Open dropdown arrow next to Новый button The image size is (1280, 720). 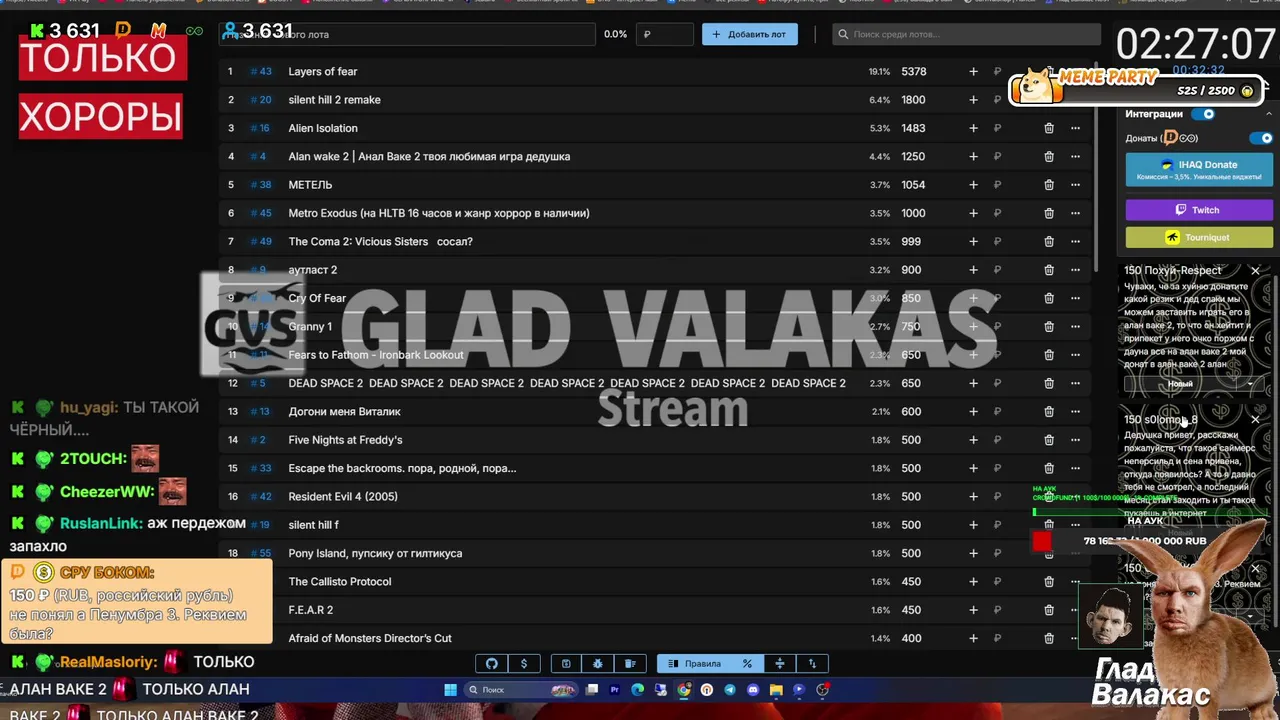pos(1251,384)
